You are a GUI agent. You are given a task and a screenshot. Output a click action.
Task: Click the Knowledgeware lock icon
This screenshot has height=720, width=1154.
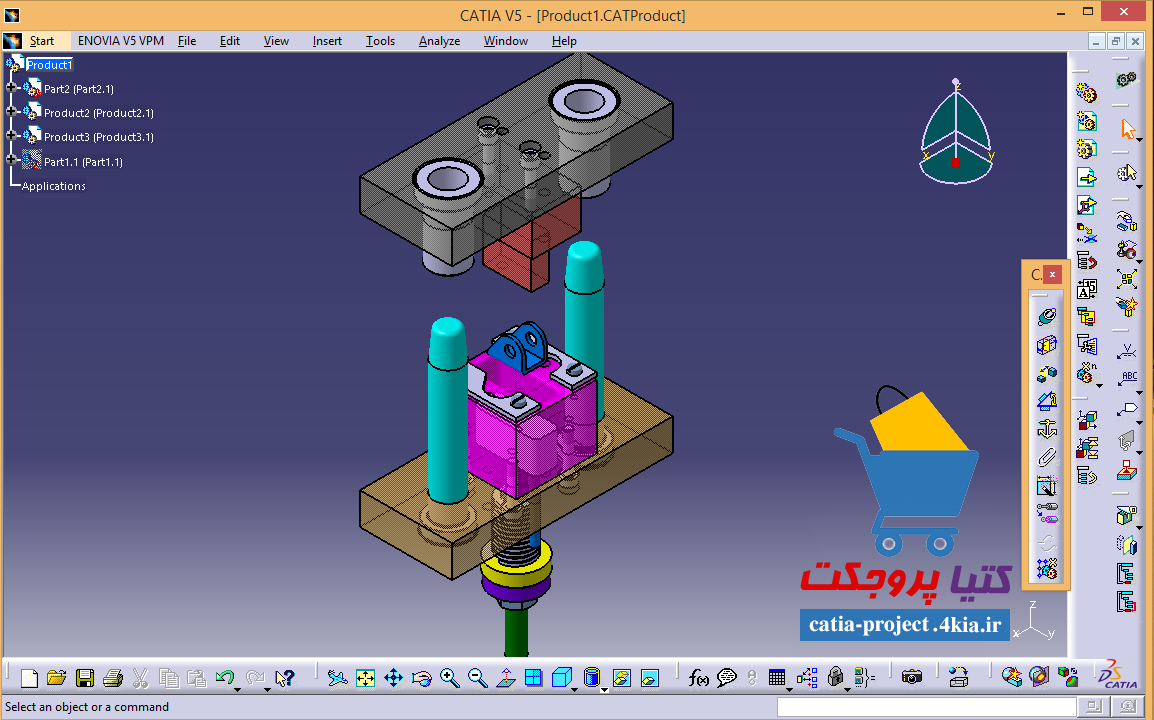[835, 677]
